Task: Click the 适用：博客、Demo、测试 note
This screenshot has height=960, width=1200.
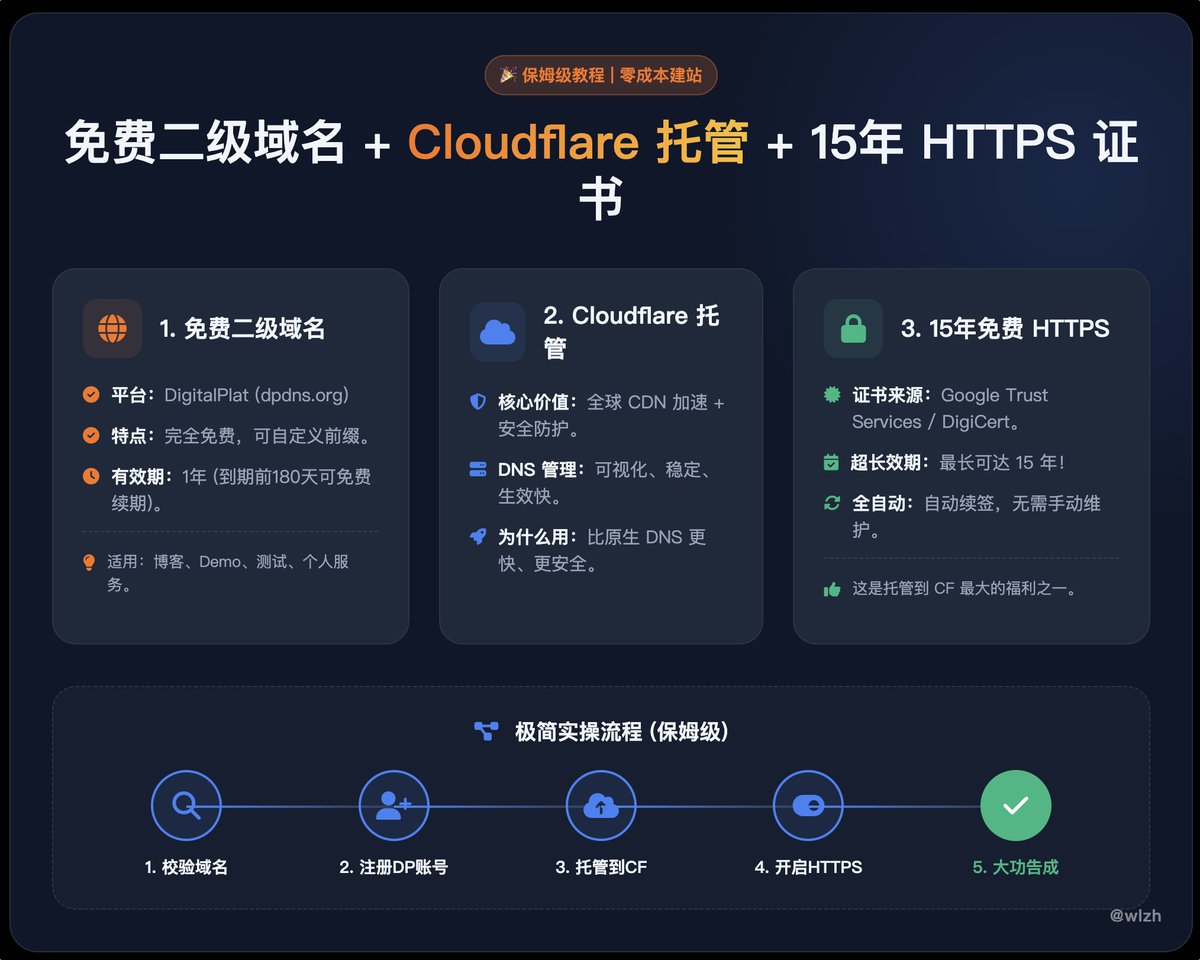Action: 229,574
